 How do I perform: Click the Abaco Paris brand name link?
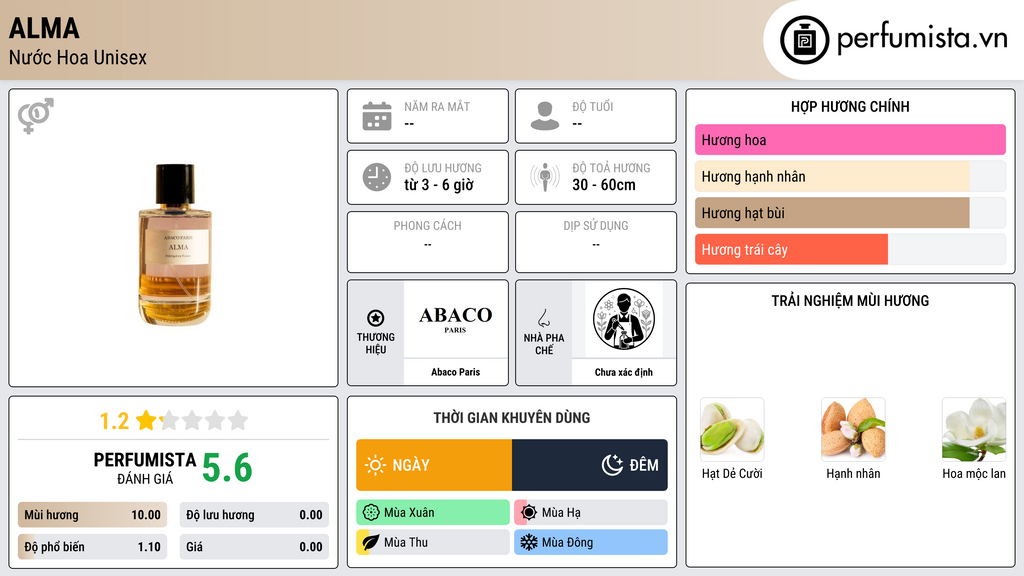456,372
